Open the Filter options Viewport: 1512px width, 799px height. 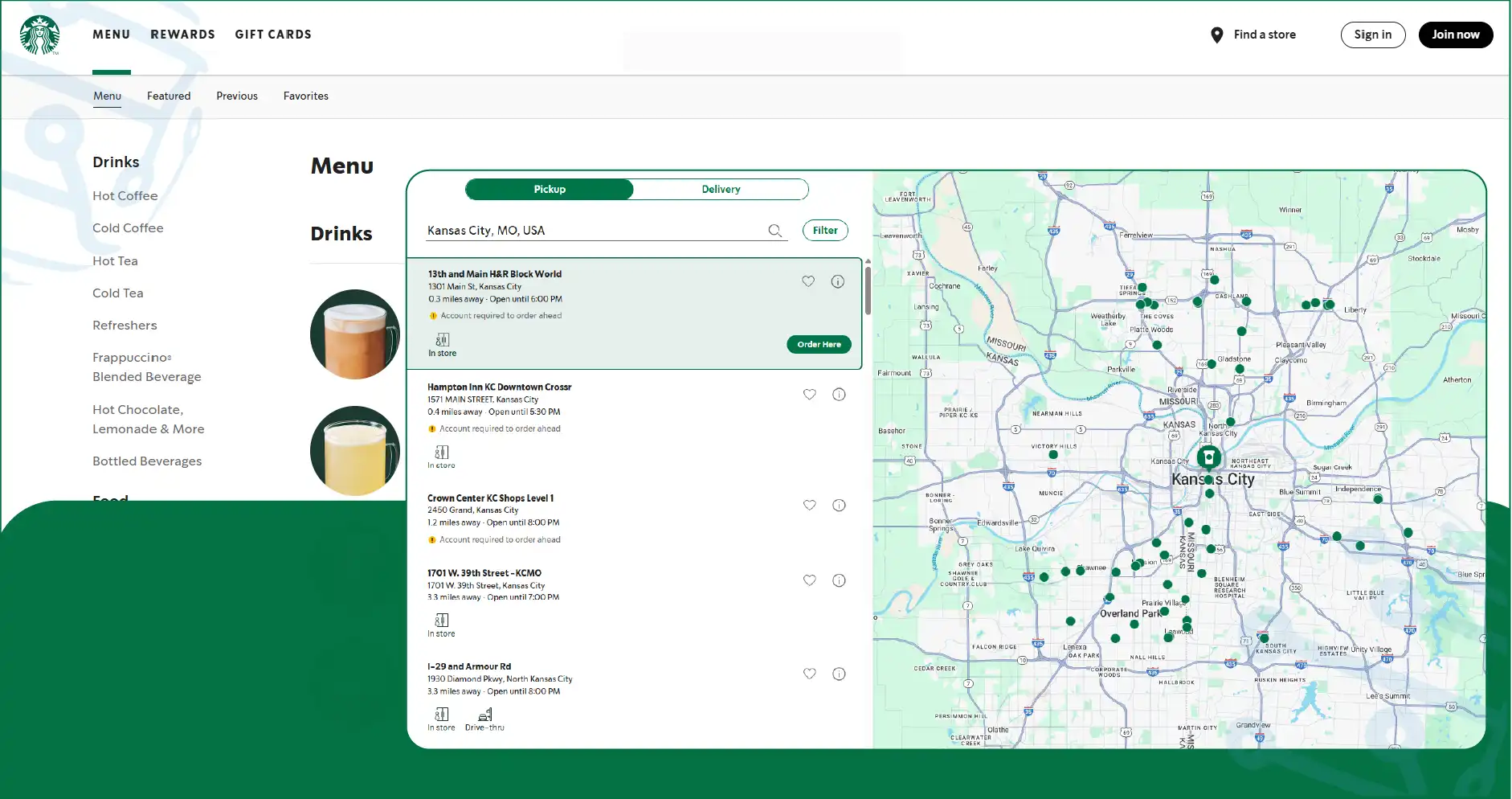825,231
